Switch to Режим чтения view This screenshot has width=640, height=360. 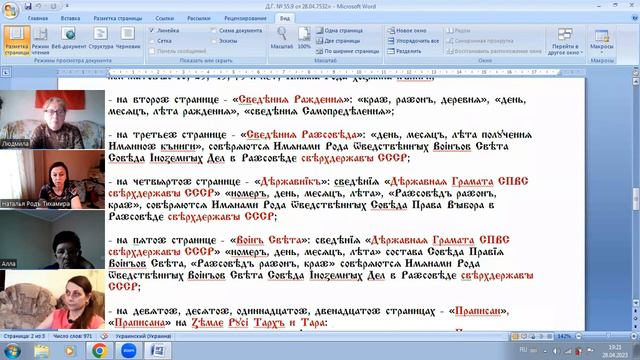point(40,40)
